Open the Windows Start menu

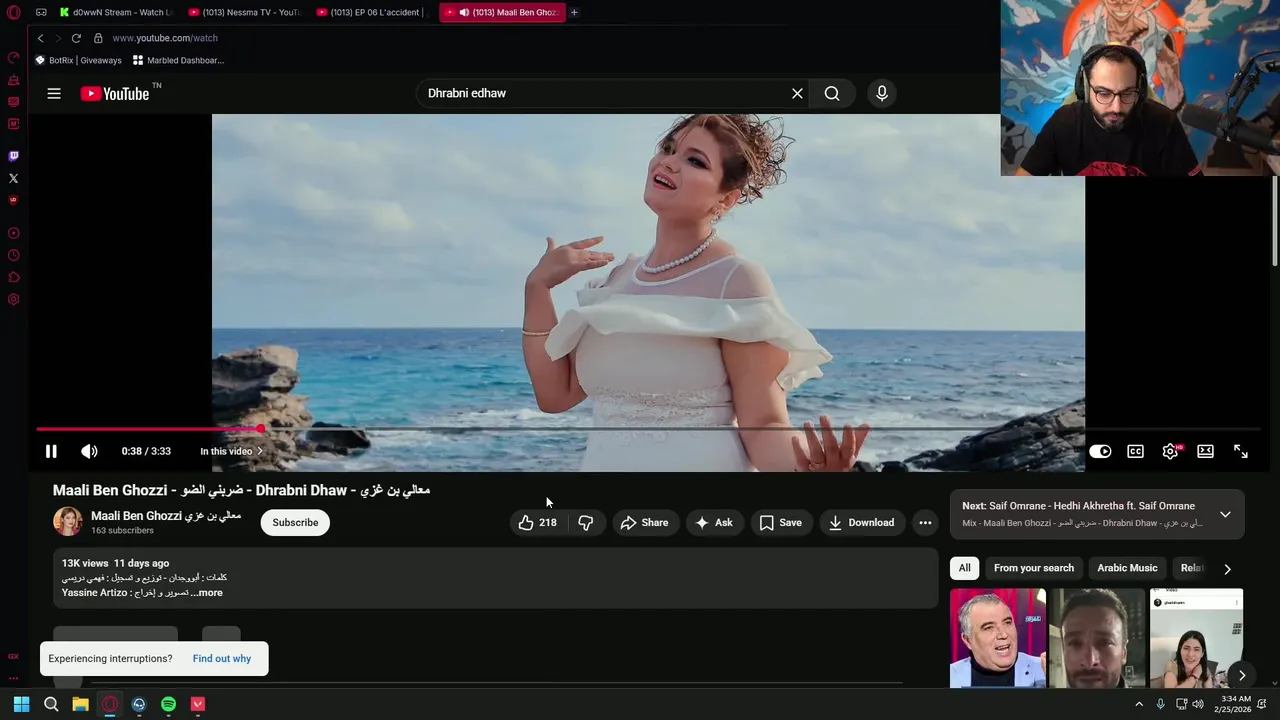pos(21,704)
